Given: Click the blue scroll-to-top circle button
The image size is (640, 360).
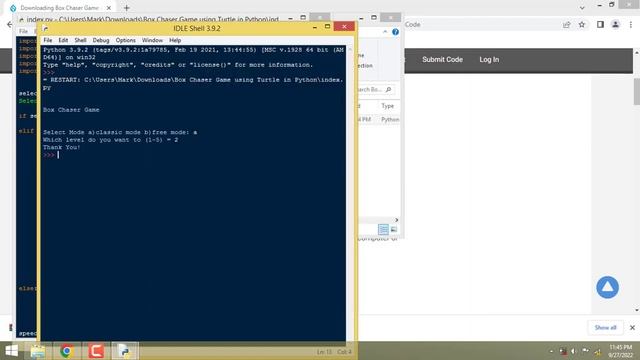Looking at the screenshot, I should click(x=607, y=287).
